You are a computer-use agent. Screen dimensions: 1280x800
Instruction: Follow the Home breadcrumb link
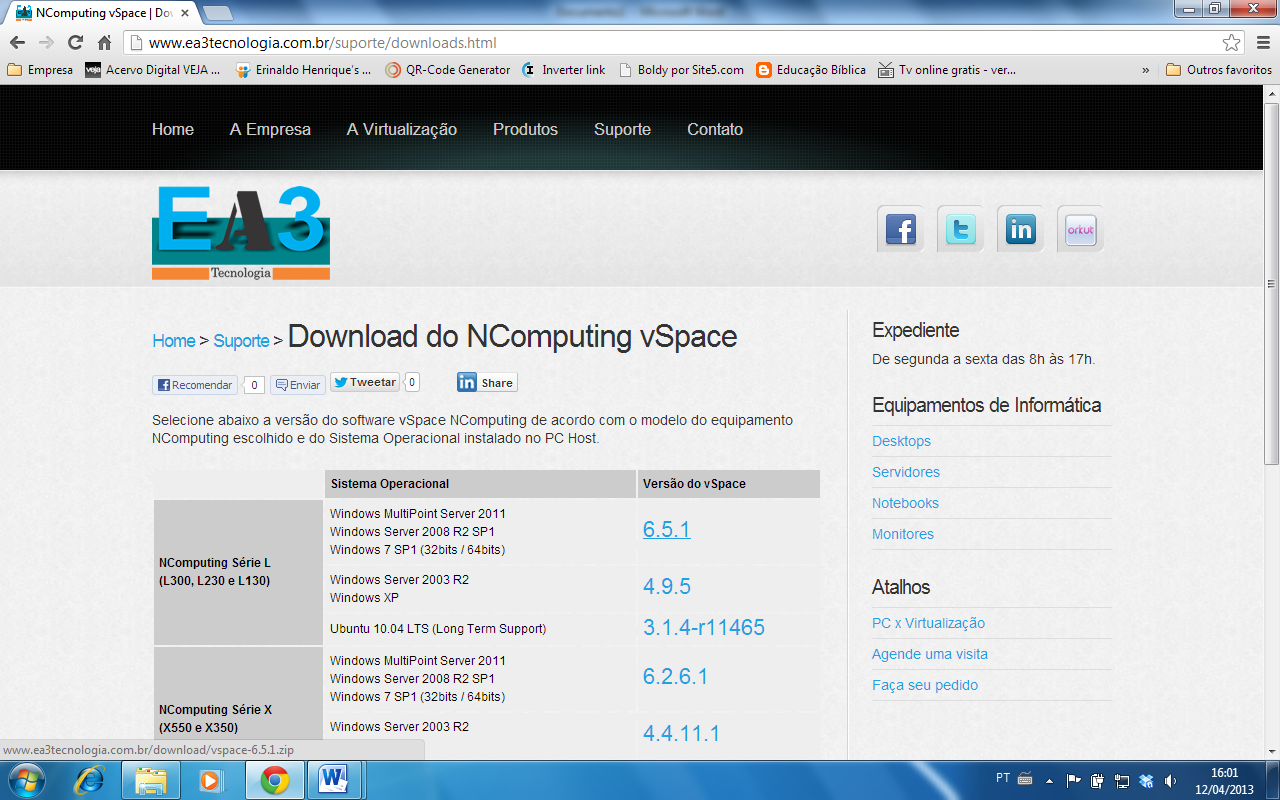point(174,341)
